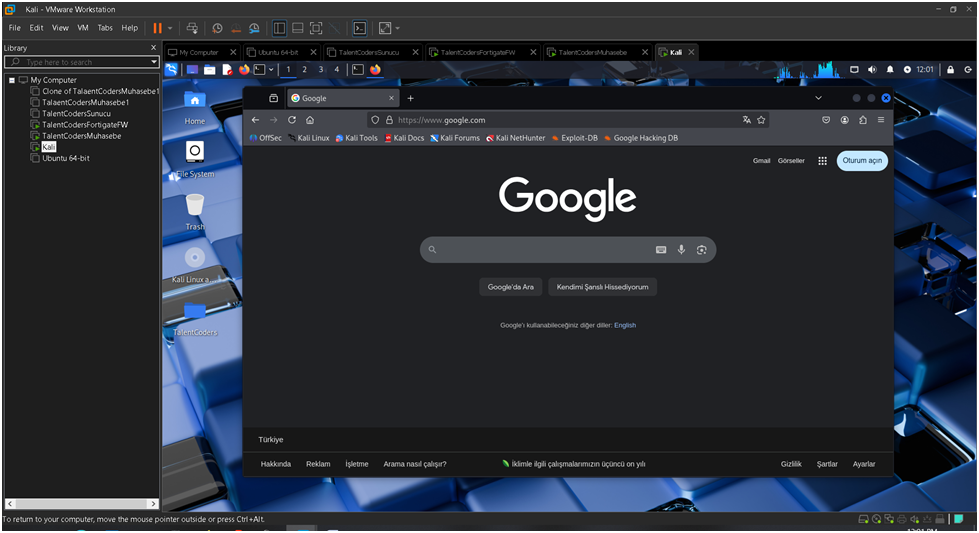Viewport: 979px width, 533px height.
Task: Click the Kali panel file manager icon
Action: [x=210, y=70]
